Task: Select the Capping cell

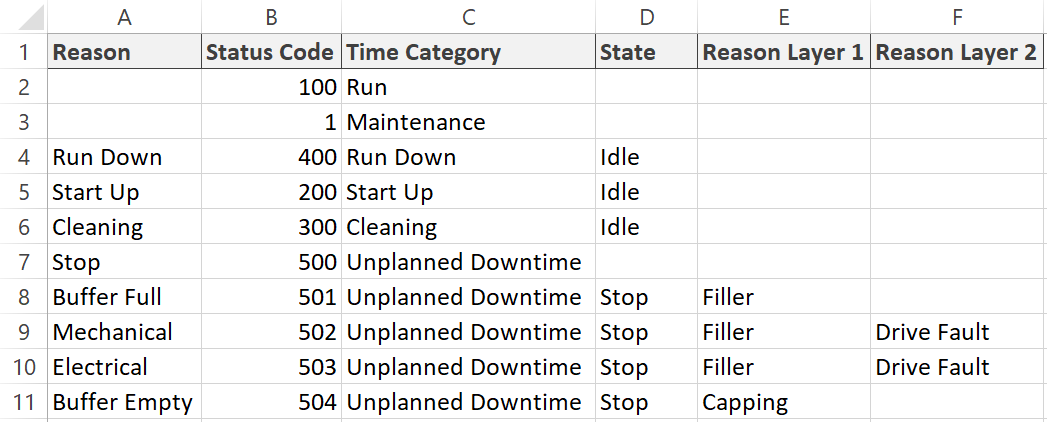Action: point(784,402)
